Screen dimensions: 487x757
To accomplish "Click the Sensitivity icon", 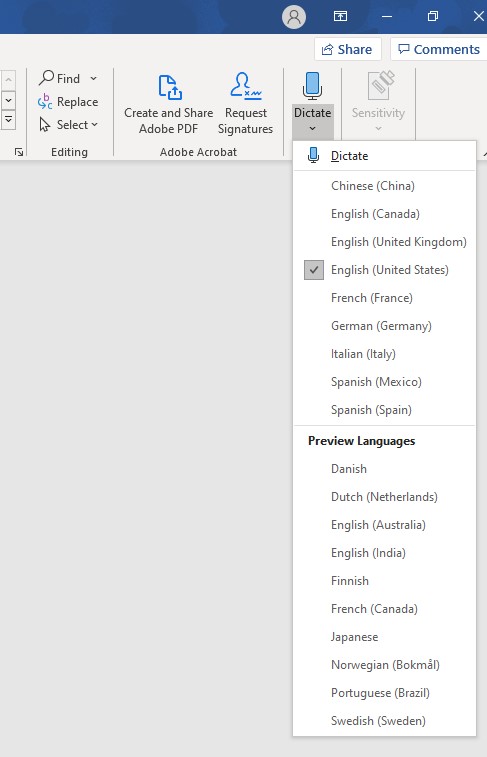I will 381,85.
